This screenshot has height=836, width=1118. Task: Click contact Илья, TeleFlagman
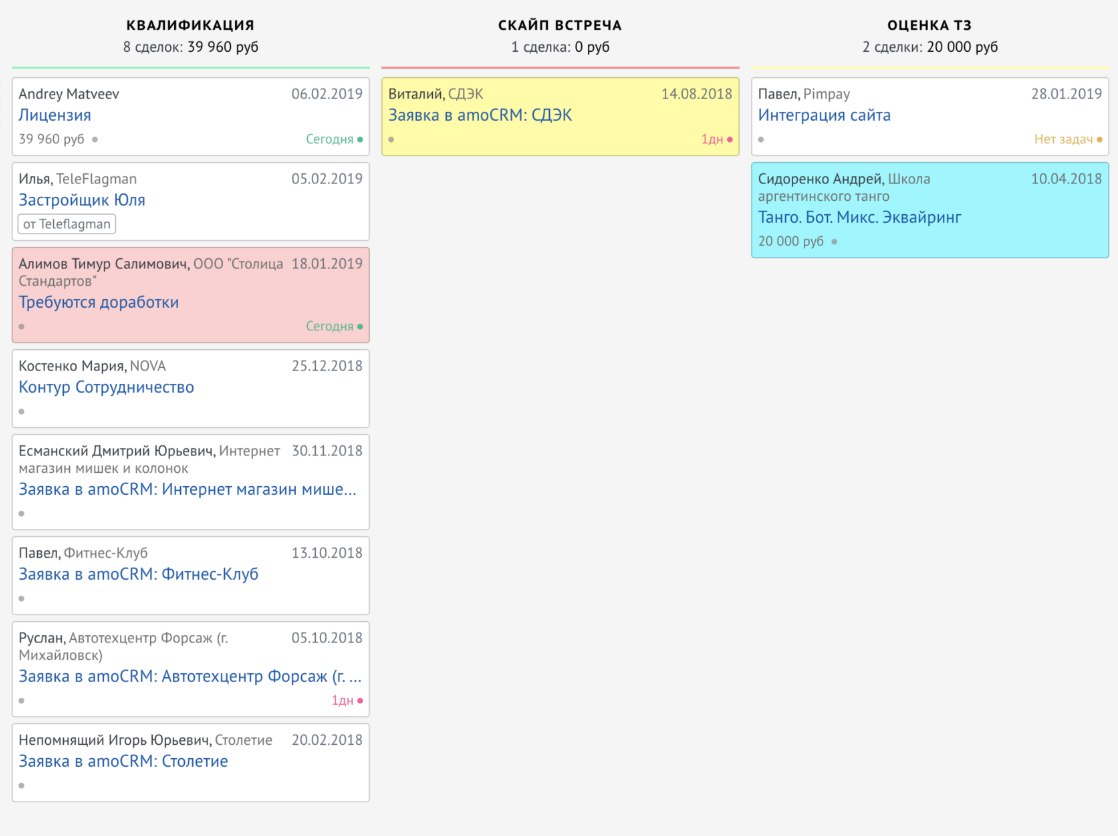click(x=78, y=178)
